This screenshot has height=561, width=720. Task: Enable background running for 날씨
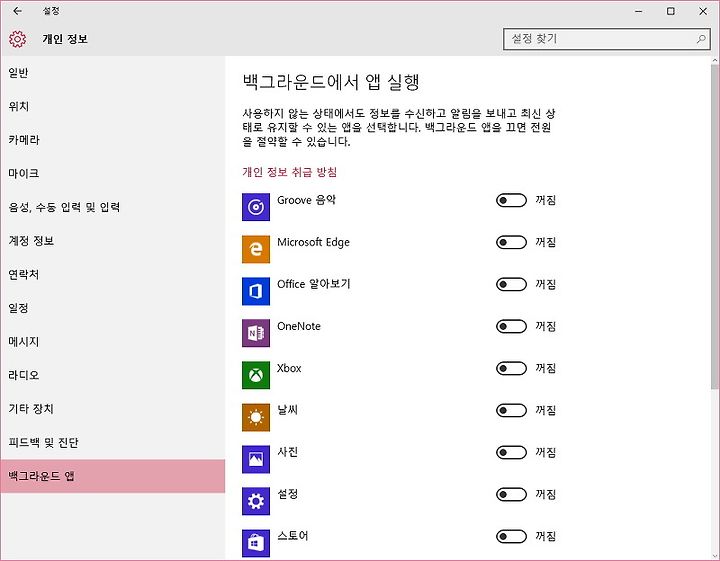(x=511, y=410)
